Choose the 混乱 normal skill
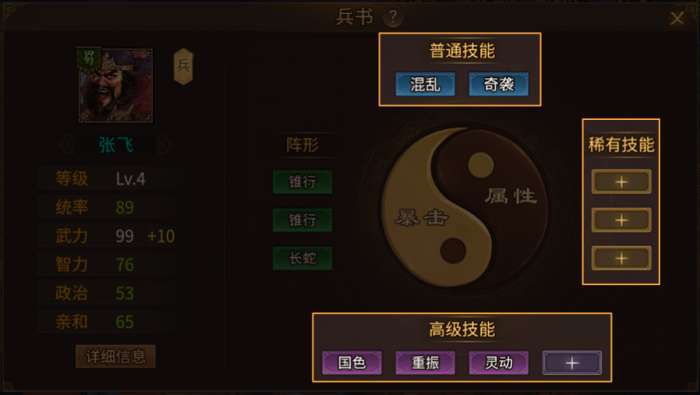The image size is (700, 395). 425,84
